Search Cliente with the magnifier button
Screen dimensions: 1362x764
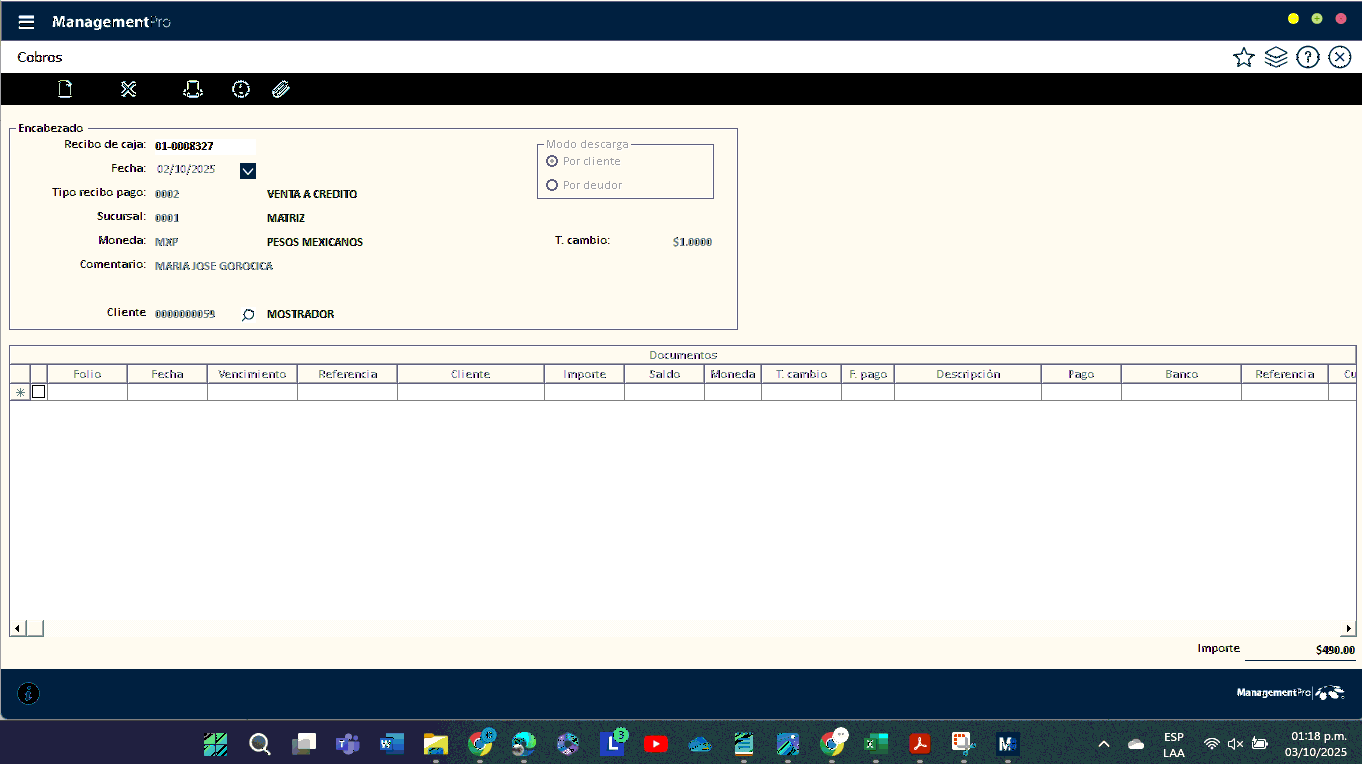[248, 315]
